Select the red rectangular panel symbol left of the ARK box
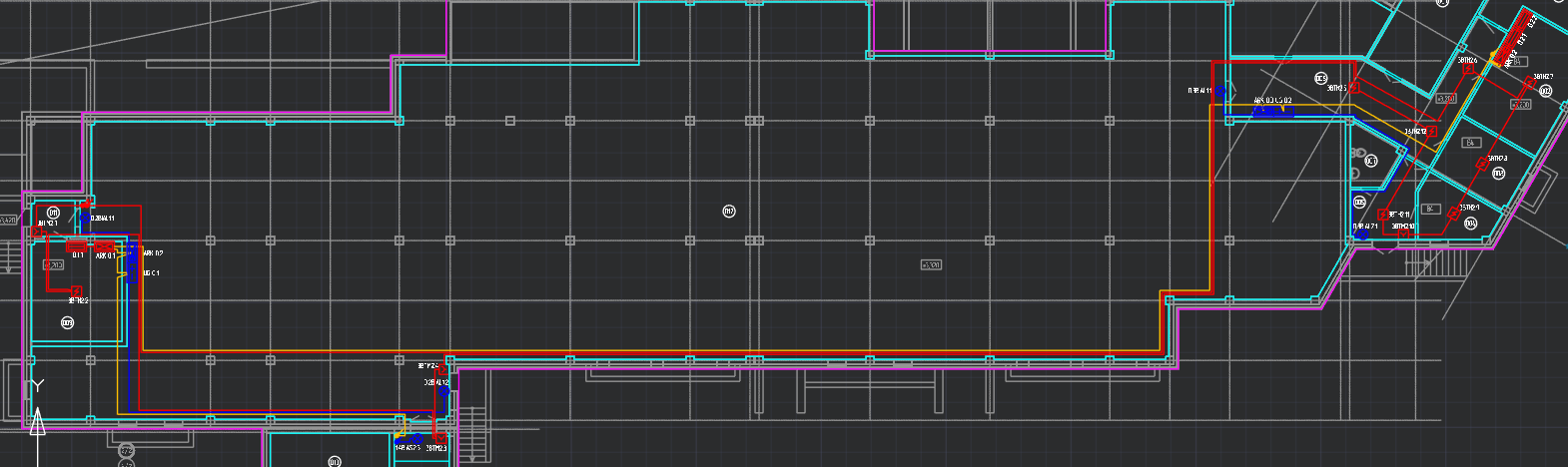Viewport: 1568px width, 467px height. [76, 245]
